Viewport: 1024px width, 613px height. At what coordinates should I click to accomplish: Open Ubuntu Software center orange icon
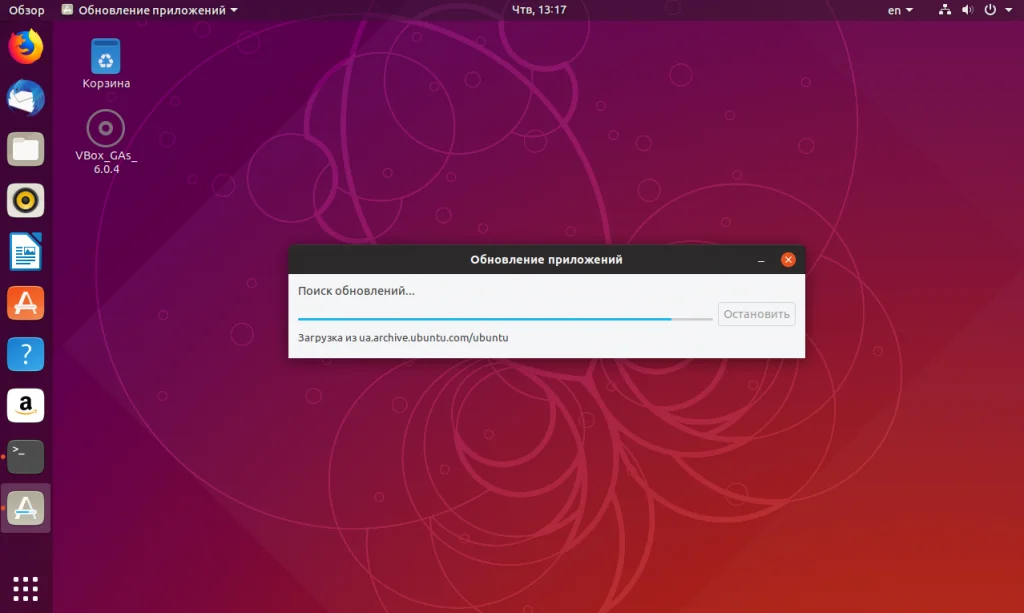pos(25,303)
